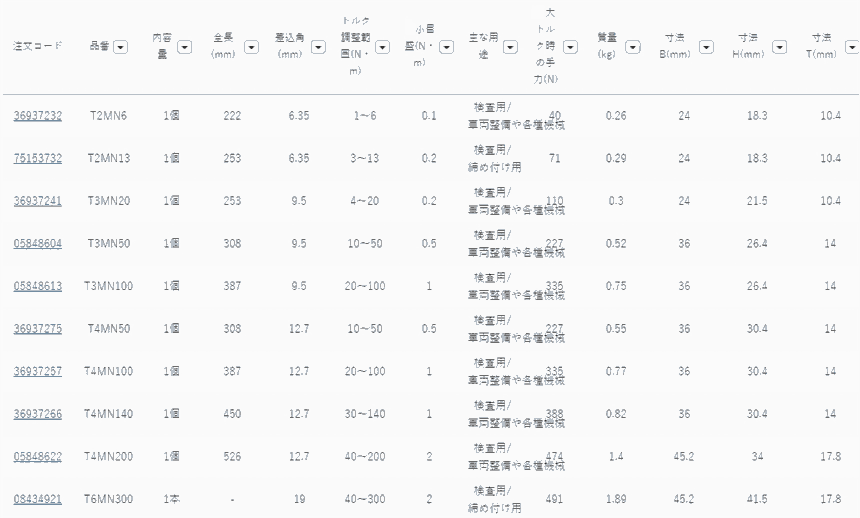Click the 小目盛 filter arrow icon
This screenshot has height=518, width=860.
(443, 47)
